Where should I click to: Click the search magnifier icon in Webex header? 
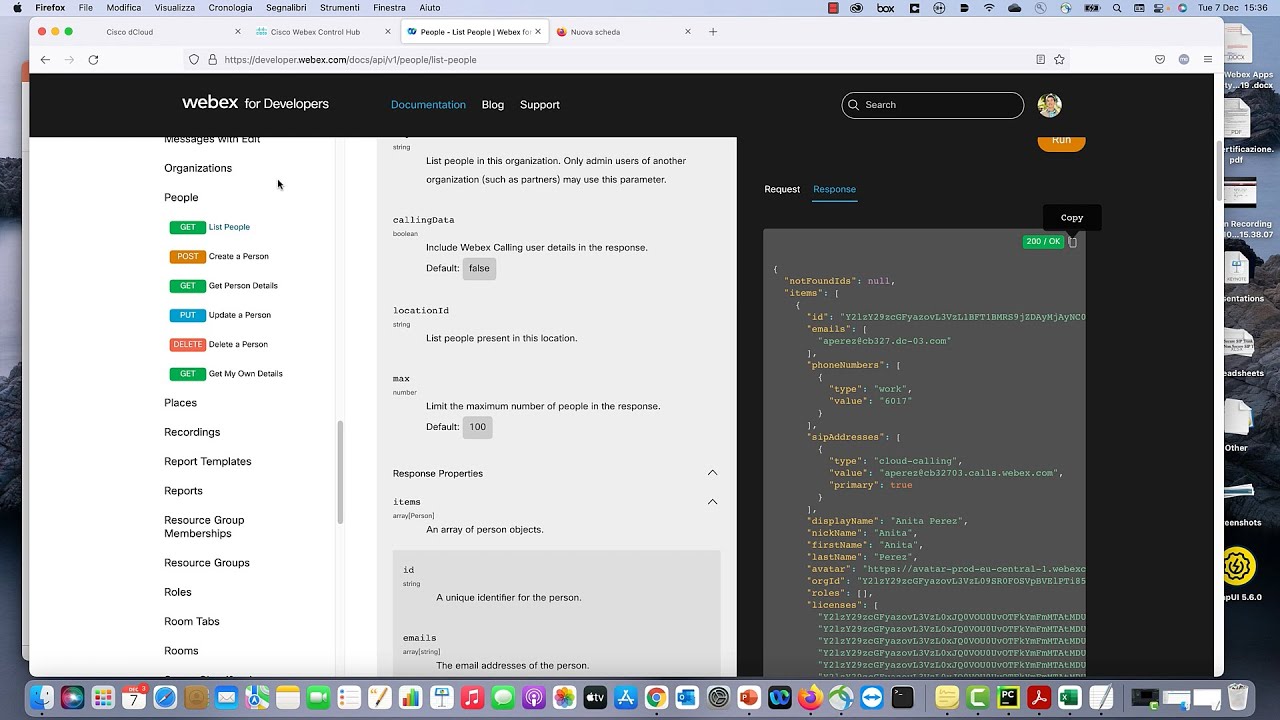853,105
